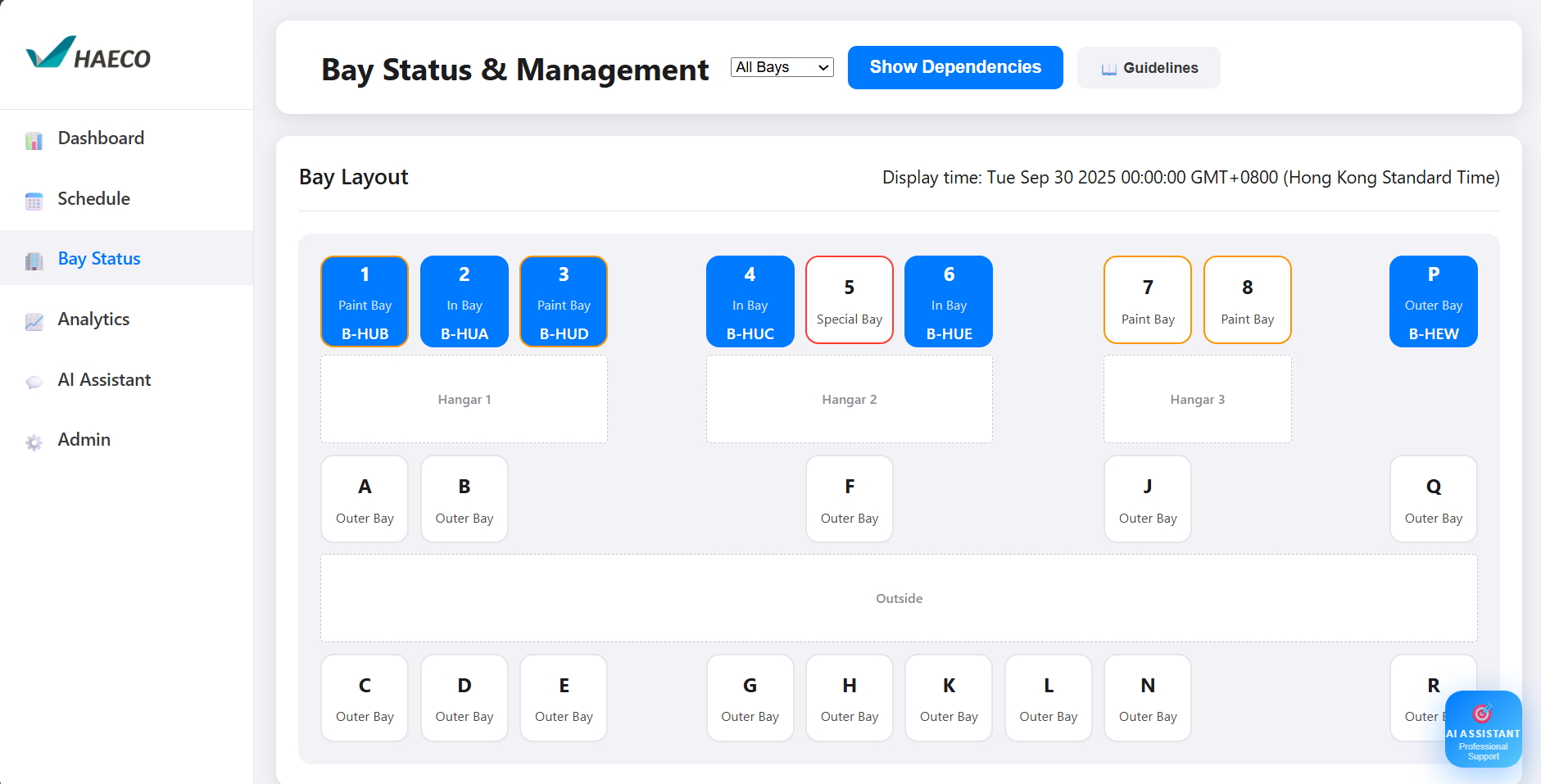The image size is (1541, 784).
Task: Click the Outside area strip
Action: pos(899,598)
